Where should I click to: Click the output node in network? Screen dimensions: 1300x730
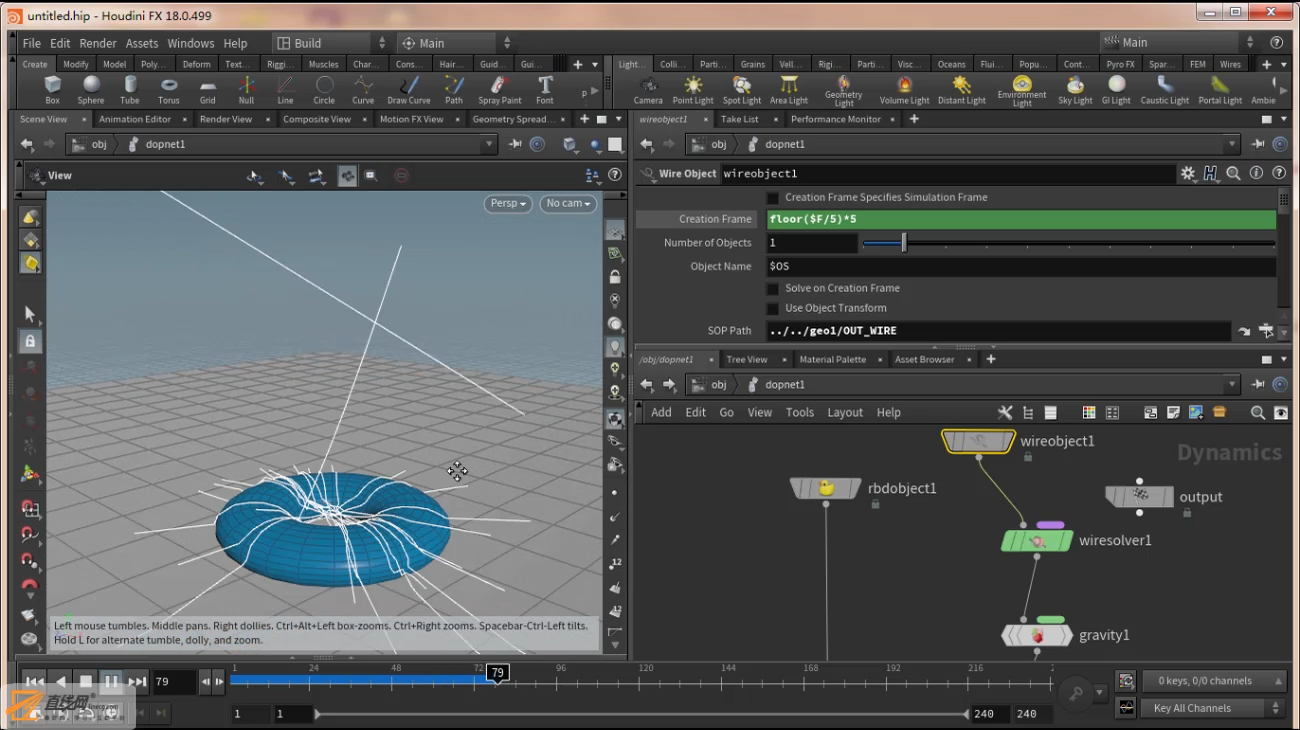1139,496
